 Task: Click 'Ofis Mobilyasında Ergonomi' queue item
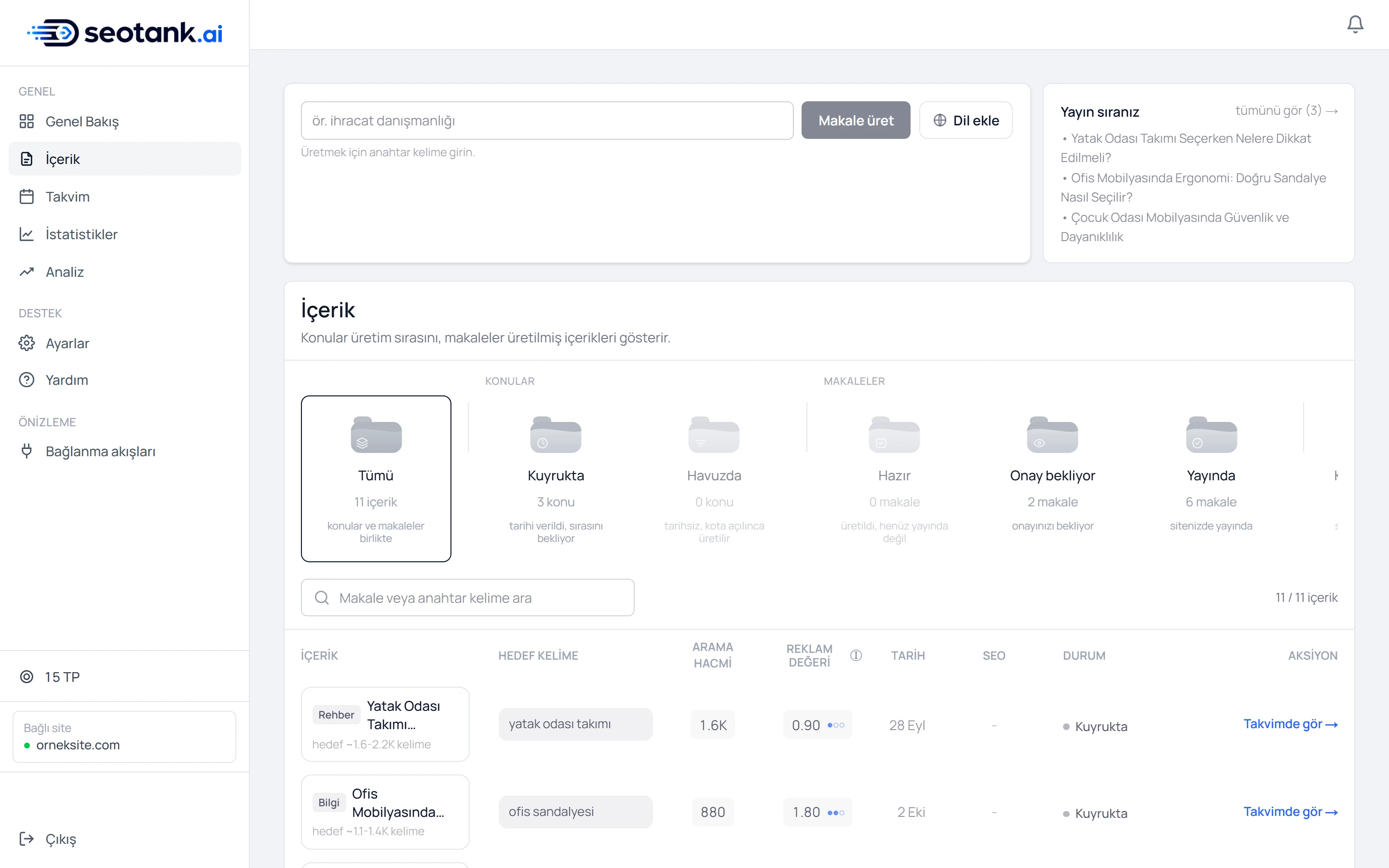point(1193,188)
